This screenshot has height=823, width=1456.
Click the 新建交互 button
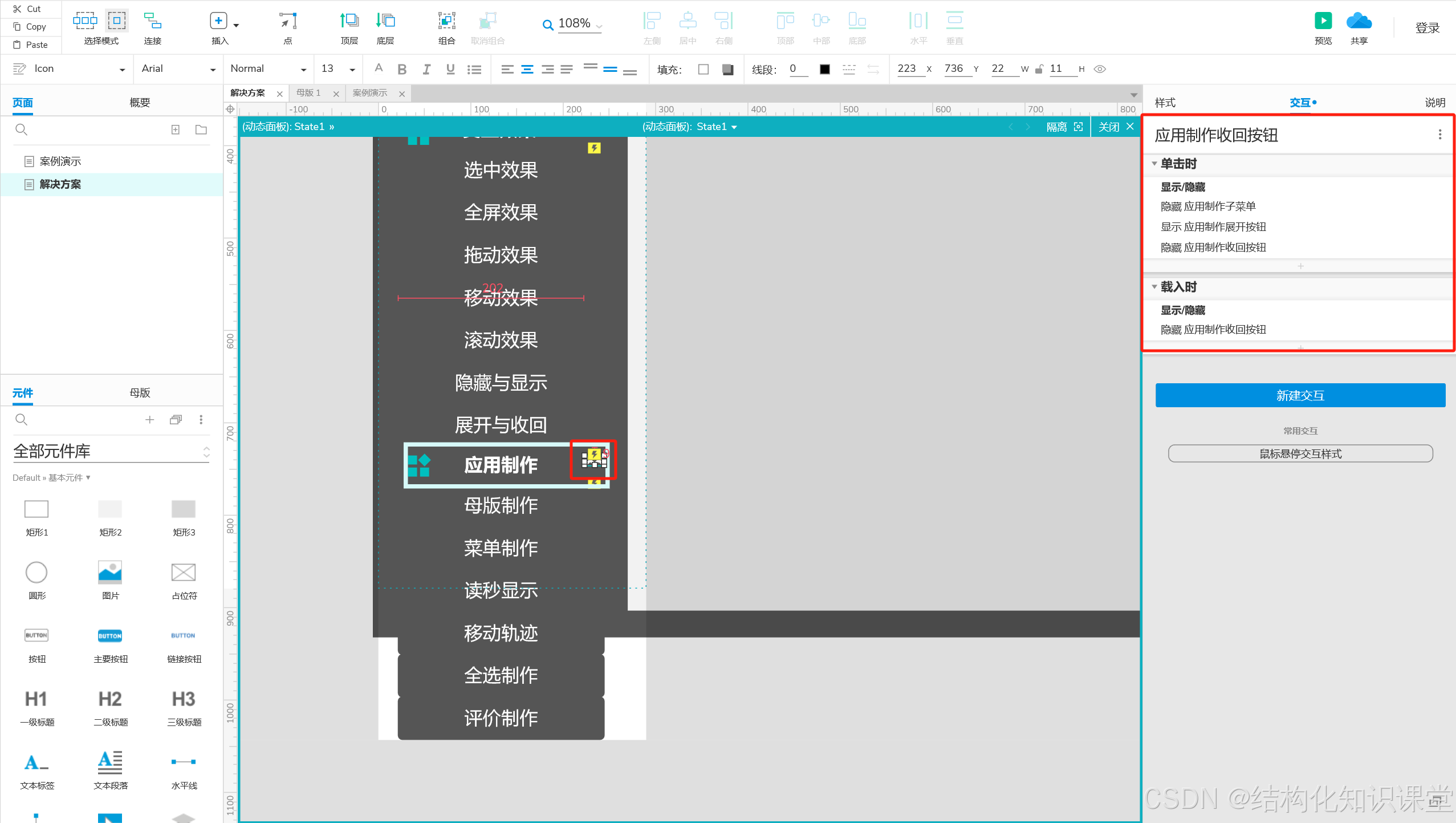tap(1300, 395)
